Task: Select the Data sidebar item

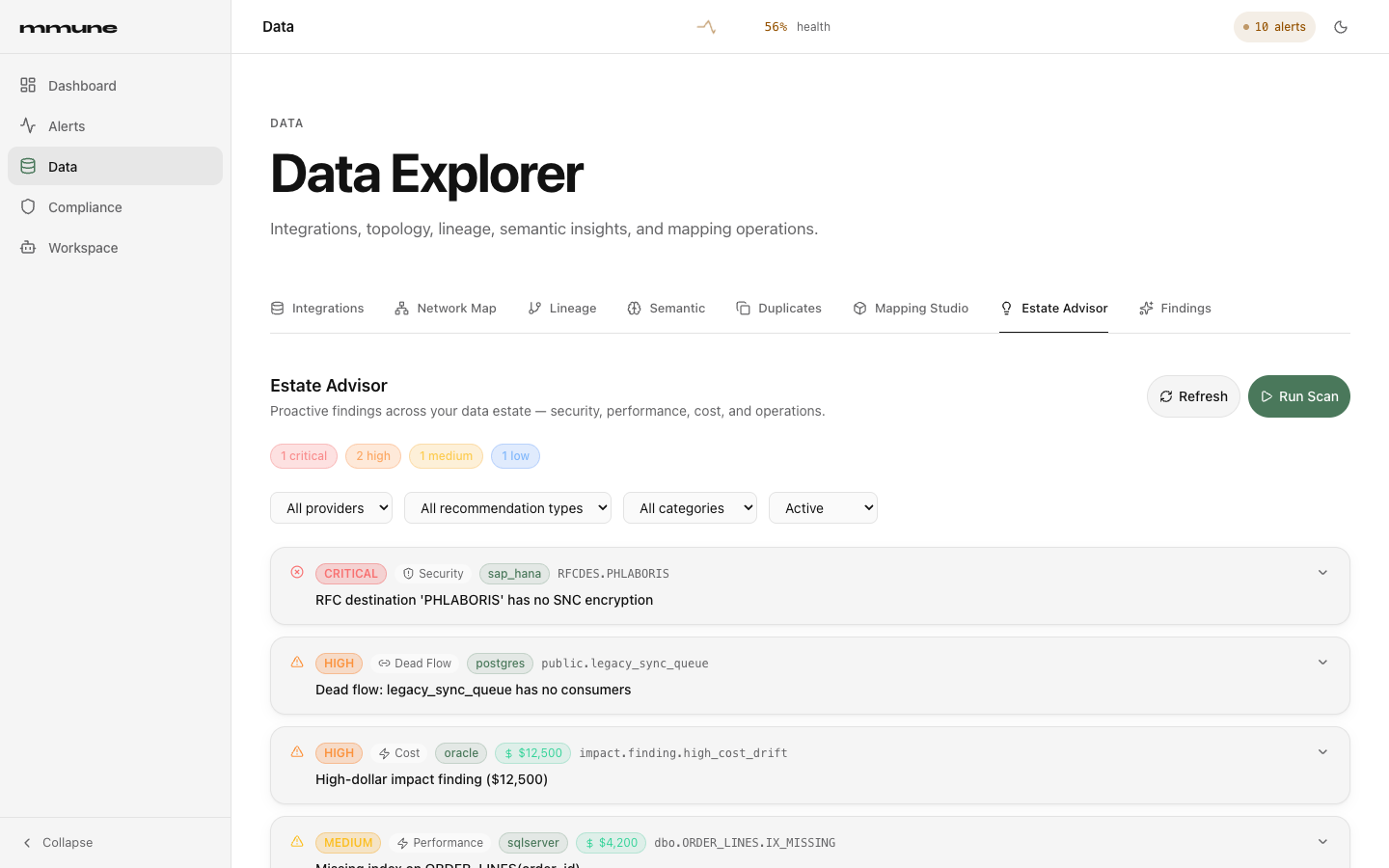Action: (x=115, y=167)
